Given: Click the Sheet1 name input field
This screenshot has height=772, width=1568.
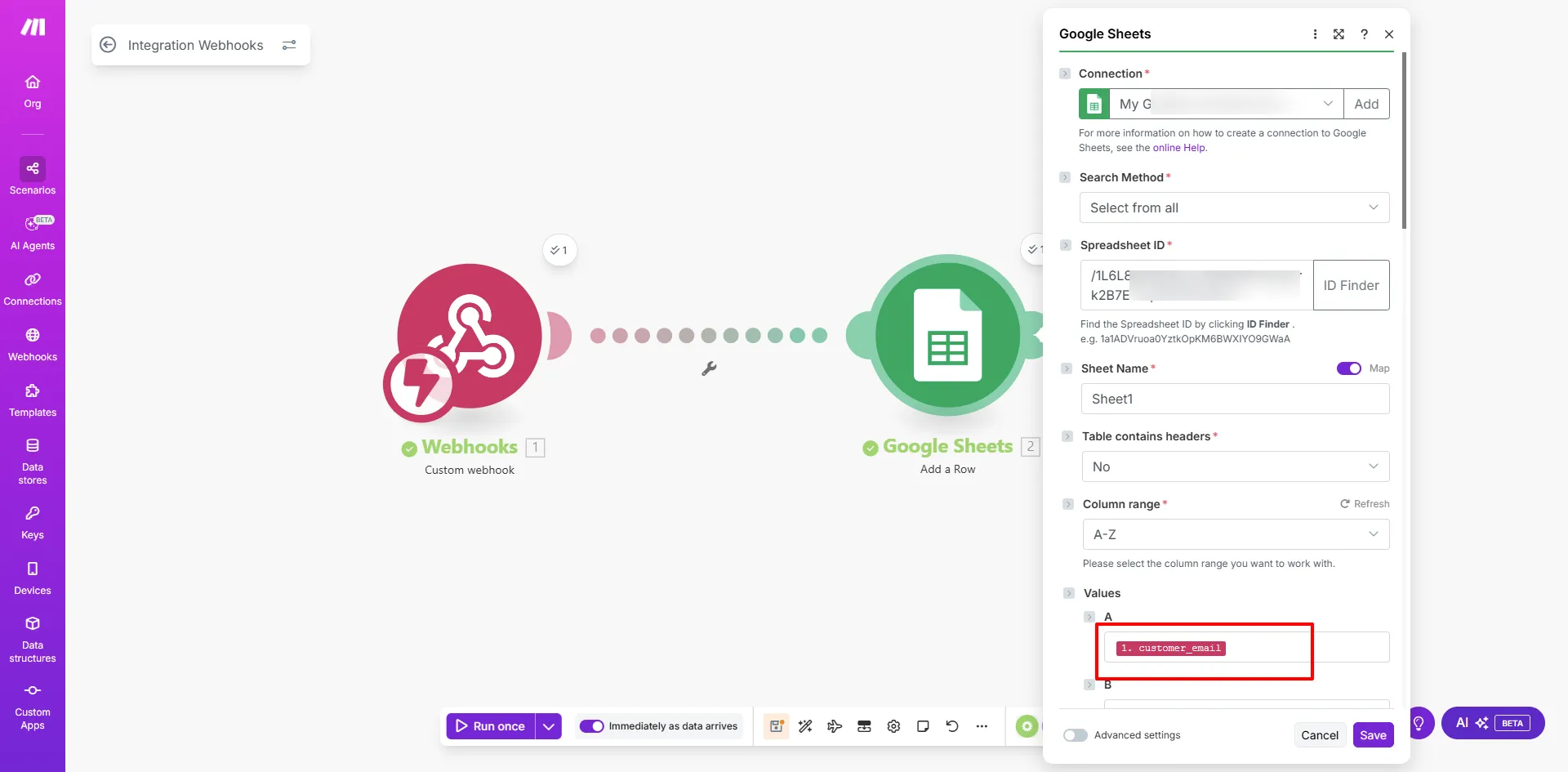Looking at the screenshot, I should pyautogui.click(x=1234, y=399).
